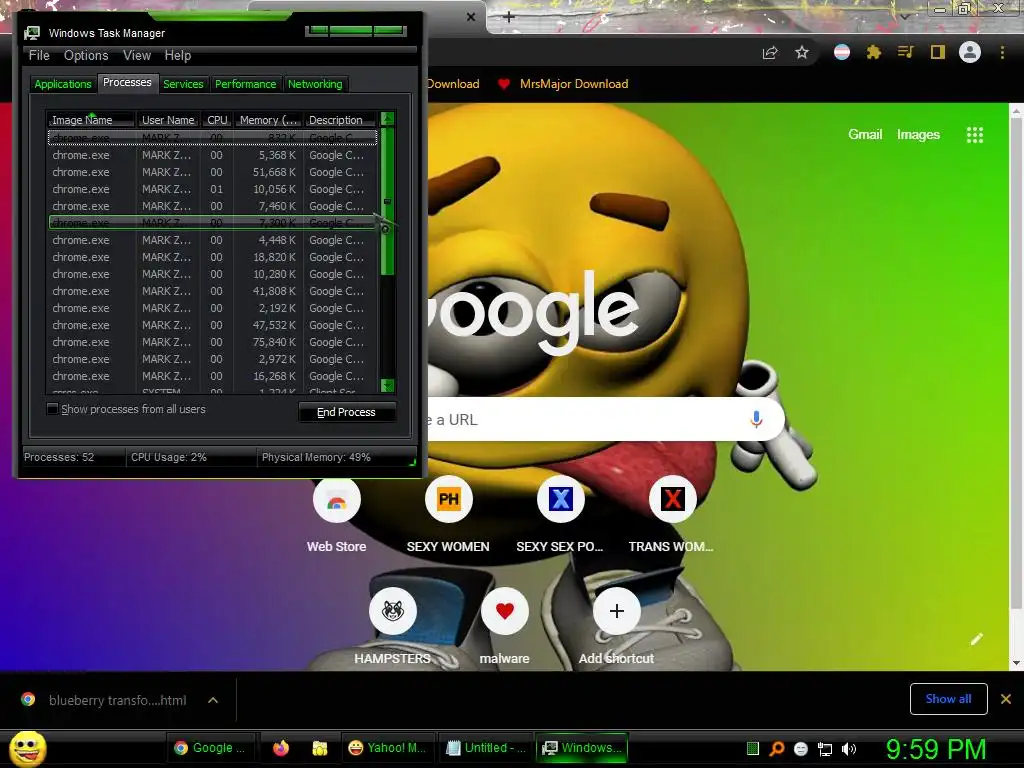
Task: Open a new Chrome tab with plus
Action: pyautogui.click(x=509, y=17)
